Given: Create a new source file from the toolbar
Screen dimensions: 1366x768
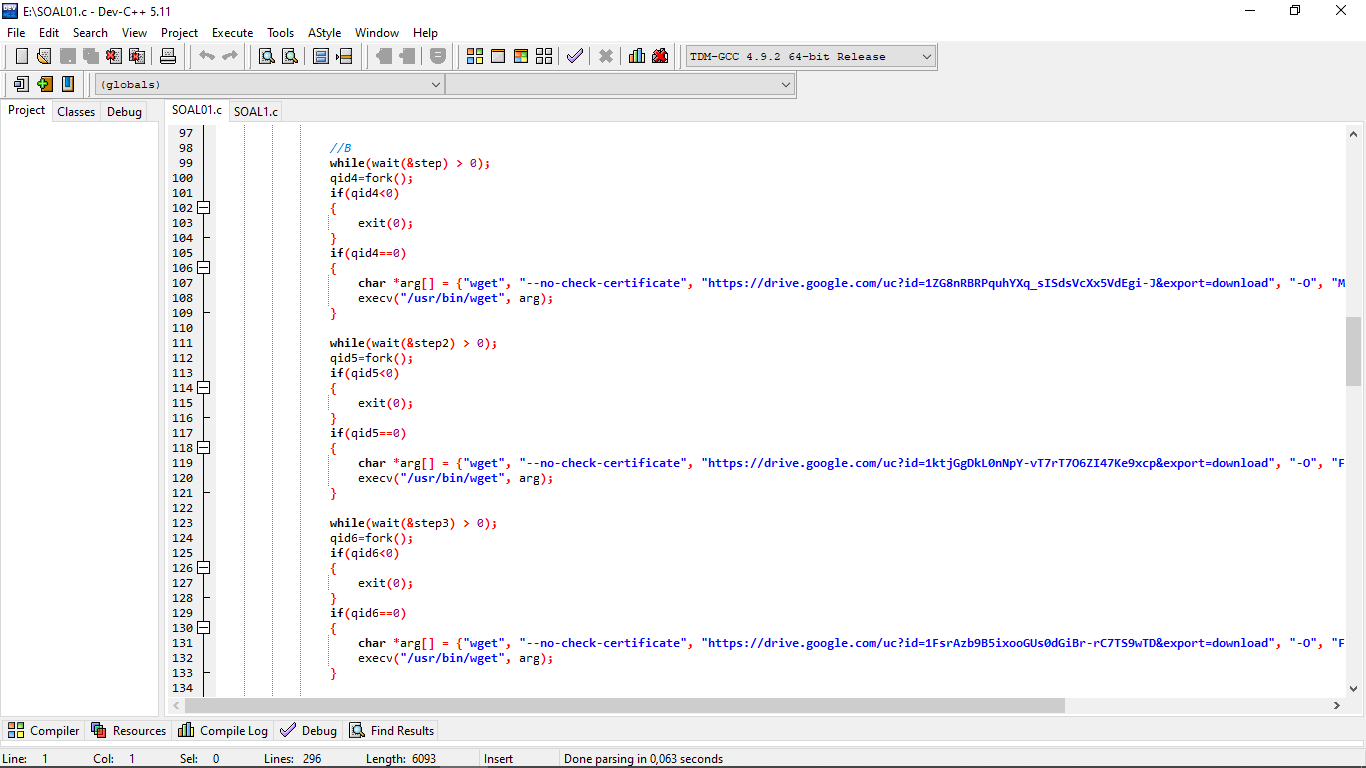Looking at the screenshot, I should click(x=21, y=56).
